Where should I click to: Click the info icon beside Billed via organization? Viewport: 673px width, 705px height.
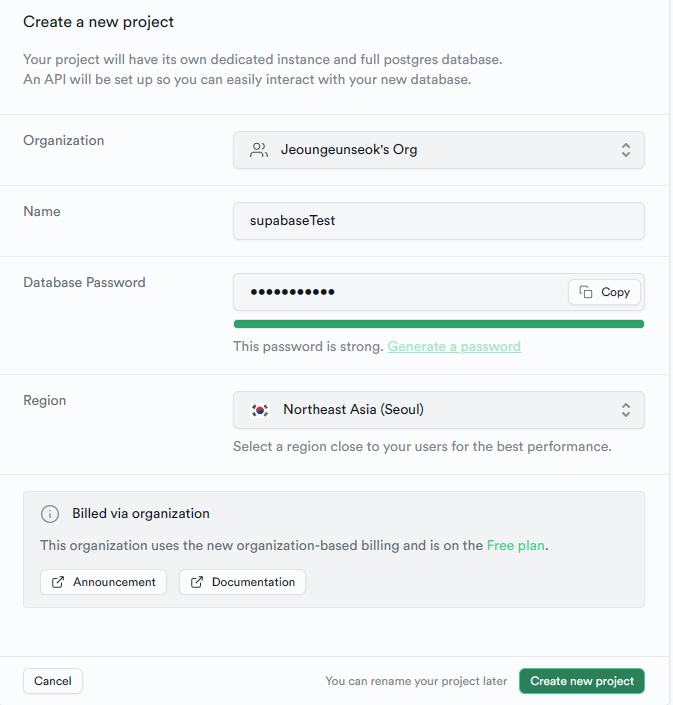pyautogui.click(x=50, y=514)
